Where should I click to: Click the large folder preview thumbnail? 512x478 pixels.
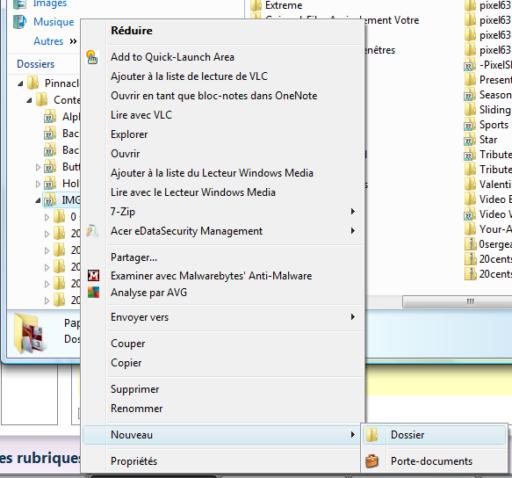click(29, 333)
